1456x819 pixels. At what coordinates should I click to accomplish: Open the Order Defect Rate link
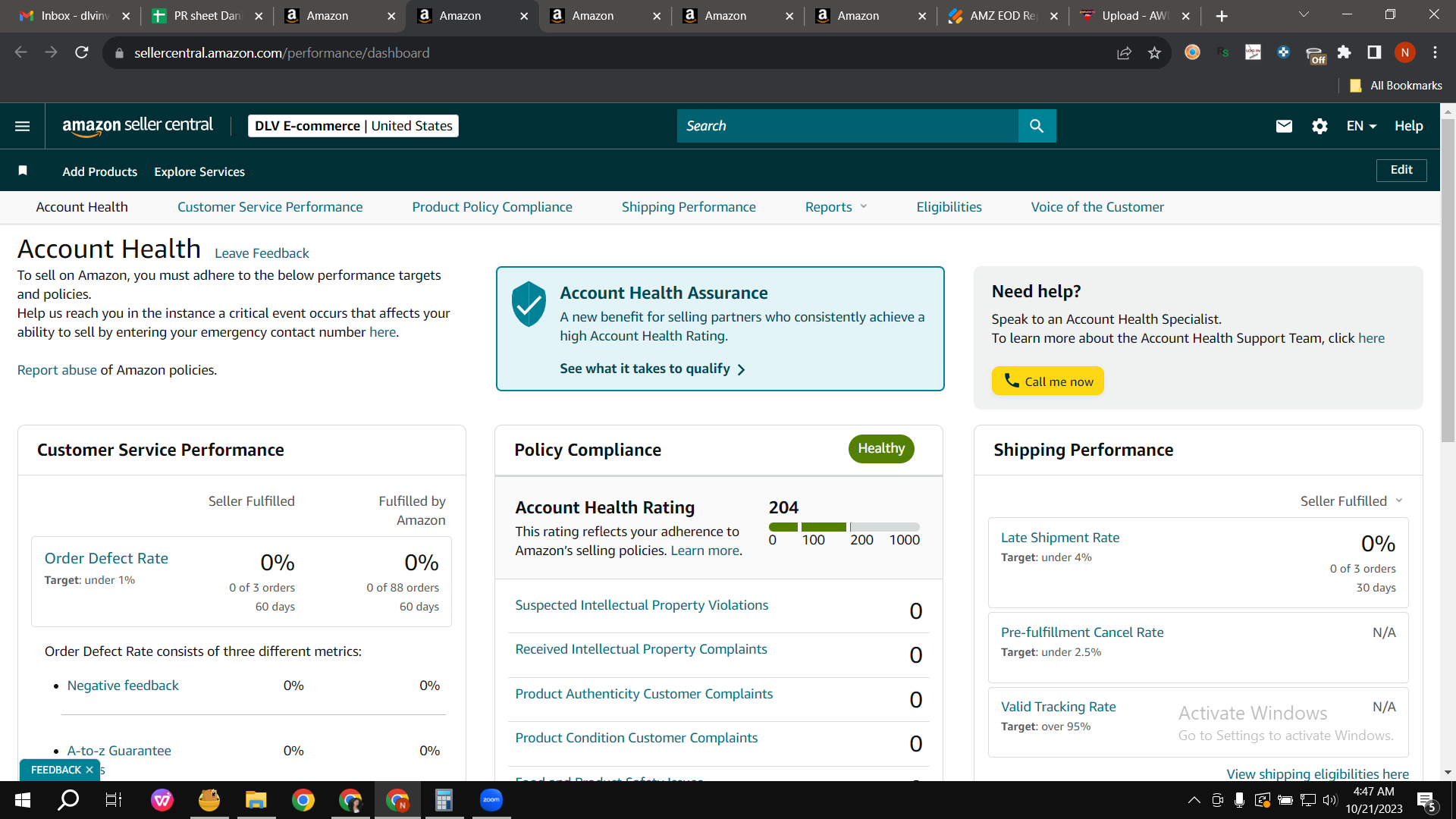tap(106, 558)
